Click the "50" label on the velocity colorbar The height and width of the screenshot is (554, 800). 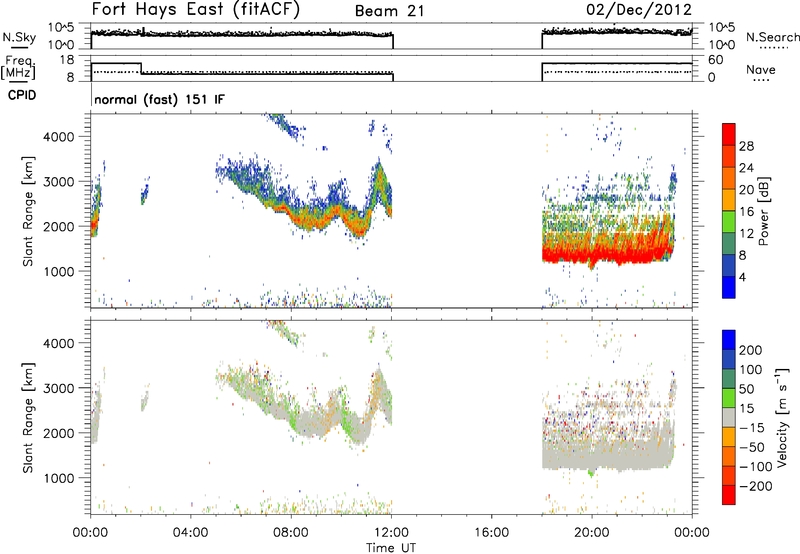[x=746, y=389]
